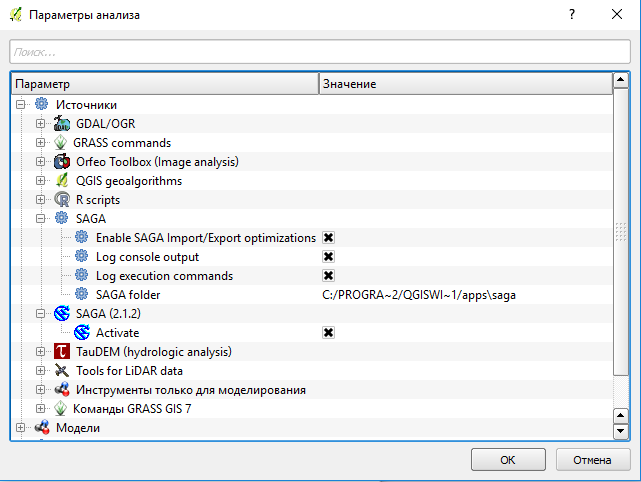Click the vertical scrollbar thumb
The height and width of the screenshot is (482, 641).
(621, 231)
